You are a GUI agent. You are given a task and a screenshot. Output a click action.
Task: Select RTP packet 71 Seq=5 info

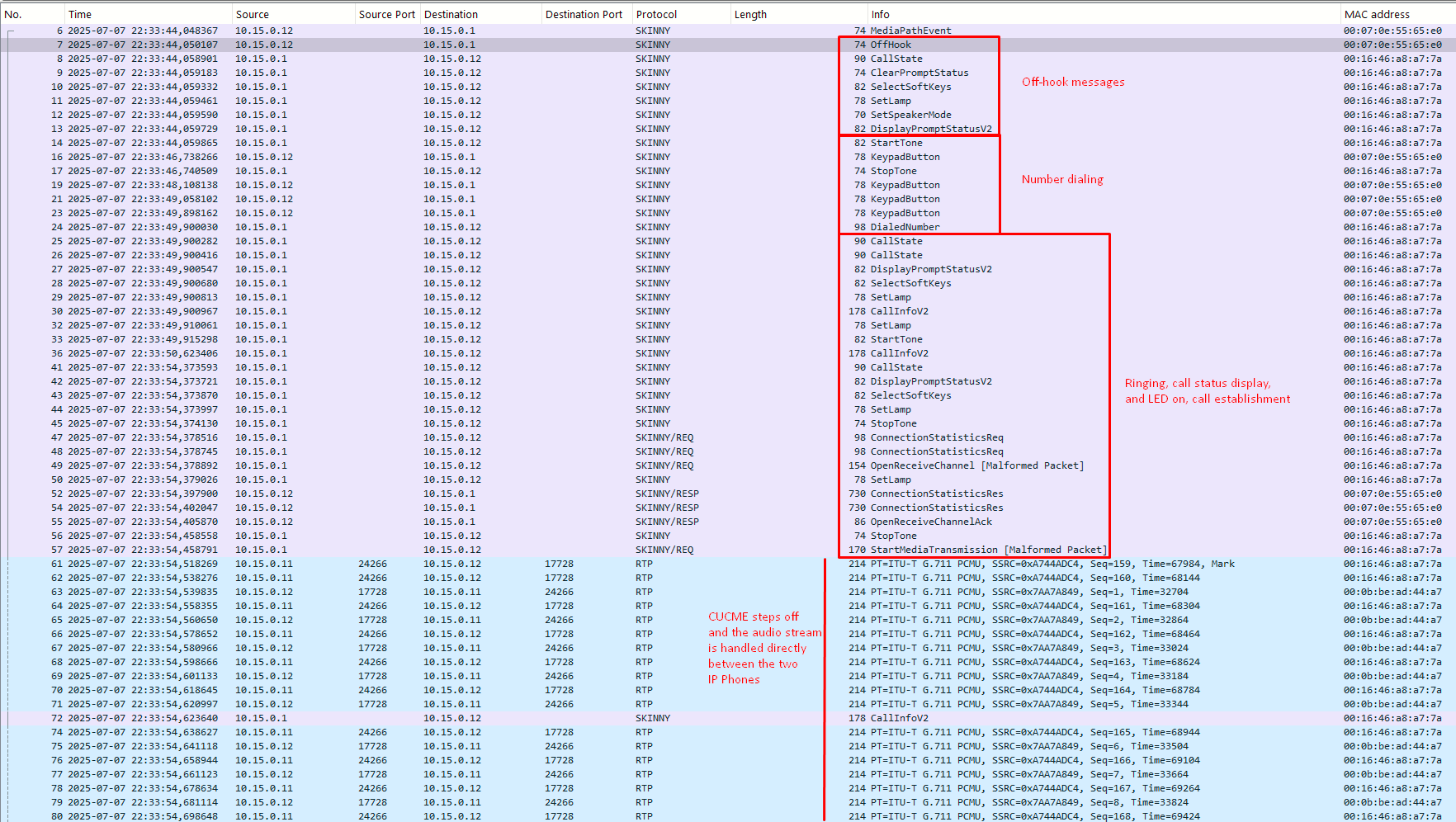[1029, 704]
